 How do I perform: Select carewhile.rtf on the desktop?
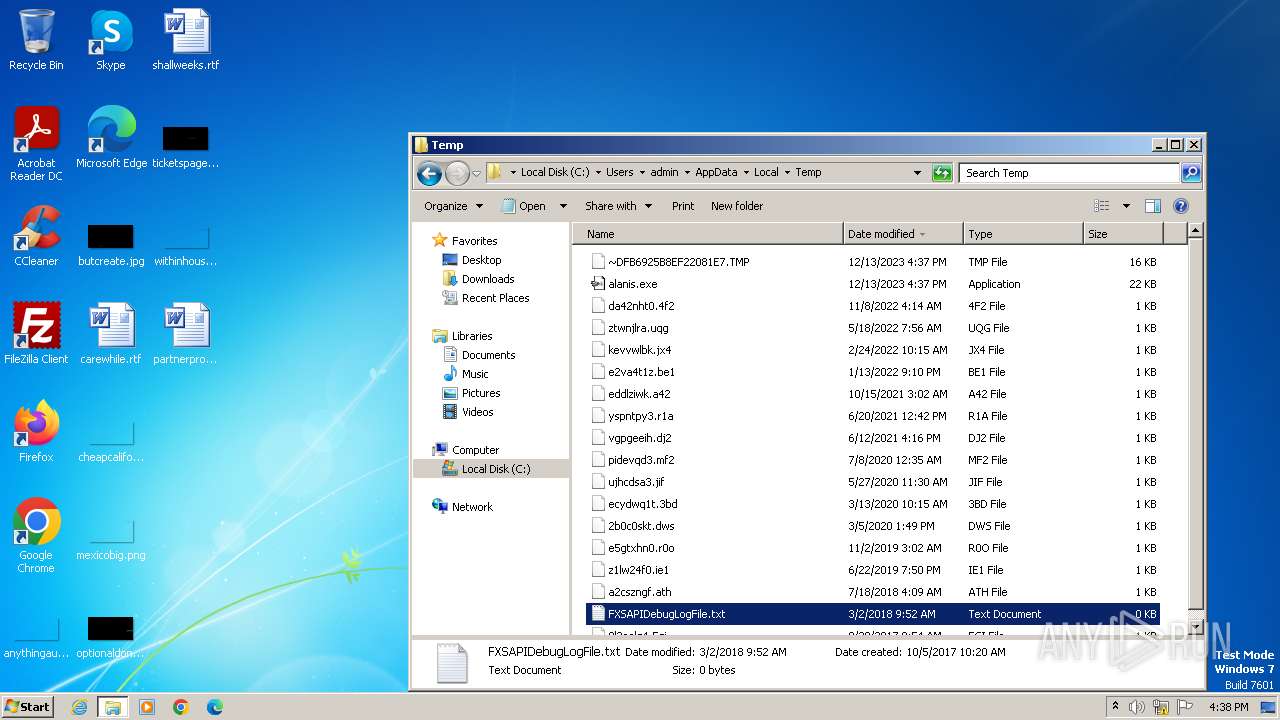[x=111, y=333]
